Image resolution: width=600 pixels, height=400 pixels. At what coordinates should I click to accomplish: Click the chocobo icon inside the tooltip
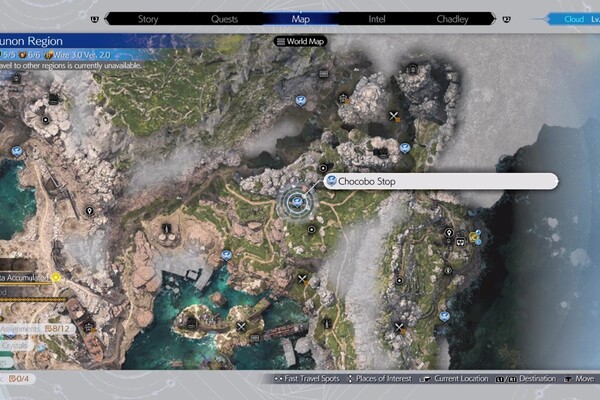tap(331, 181)
